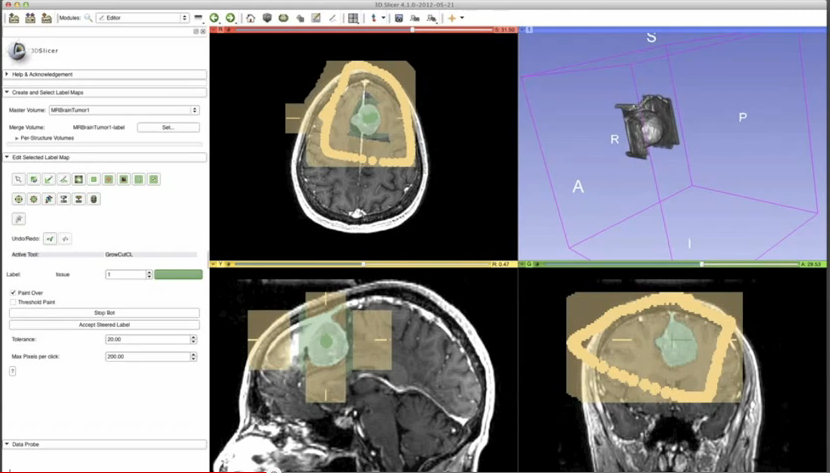Click the home module icon
The image size is (830, 473).
(x=250, y=18)
